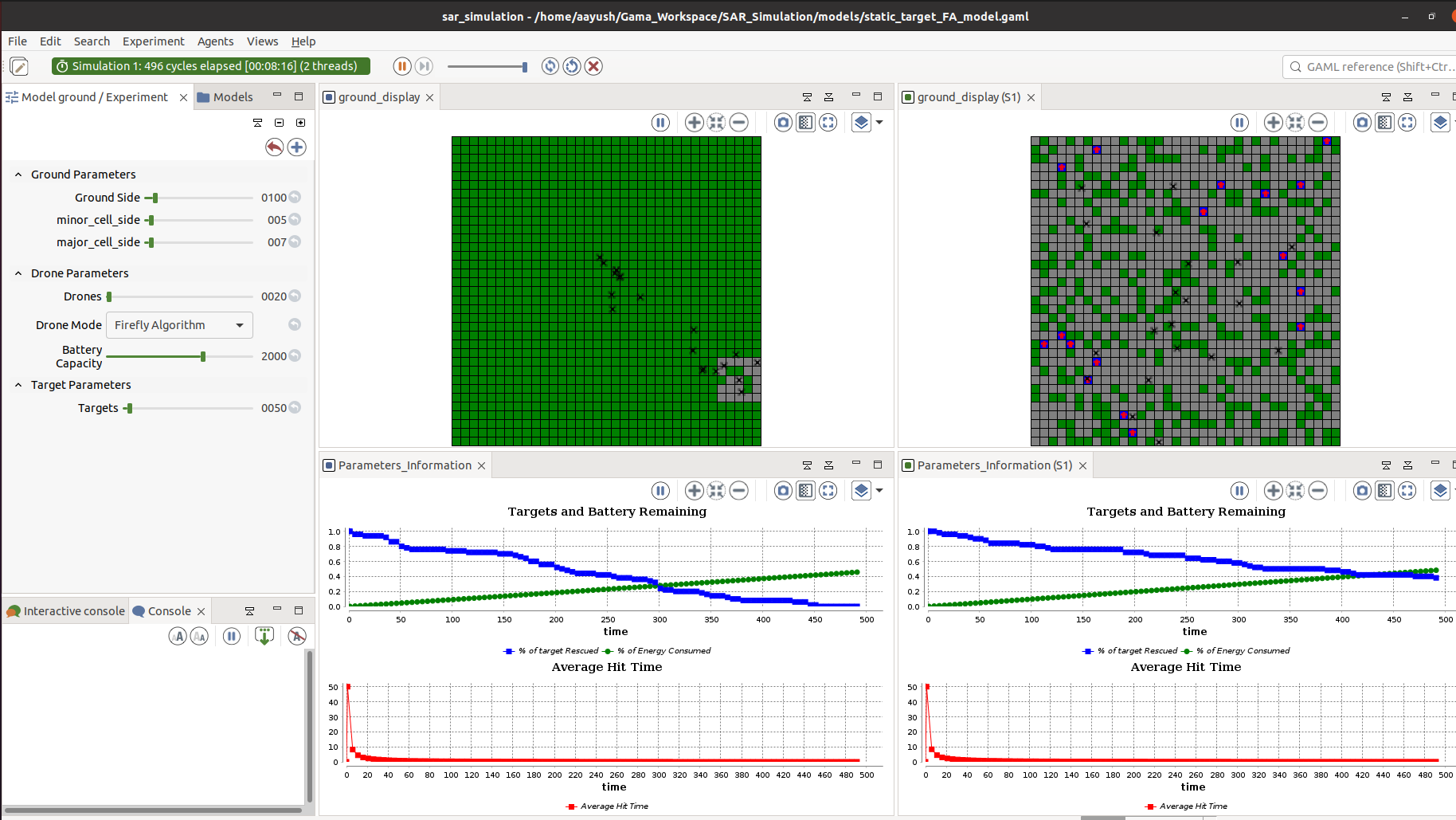This screenshot has width=1456, height=820.
Task: Zoom in on the ground_display view
Action: click(x=695, y=122)
